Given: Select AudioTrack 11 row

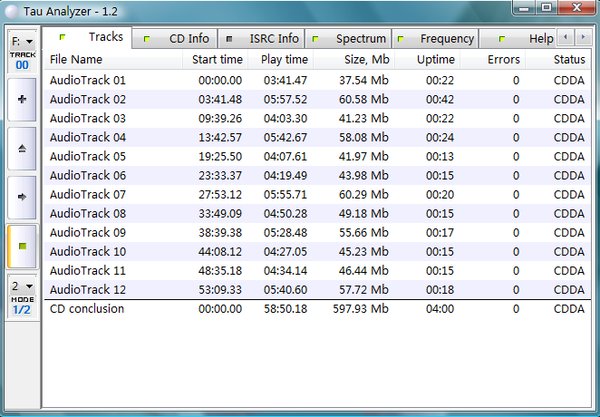Looking at the screenshot, I should click(x=317, y=270).
